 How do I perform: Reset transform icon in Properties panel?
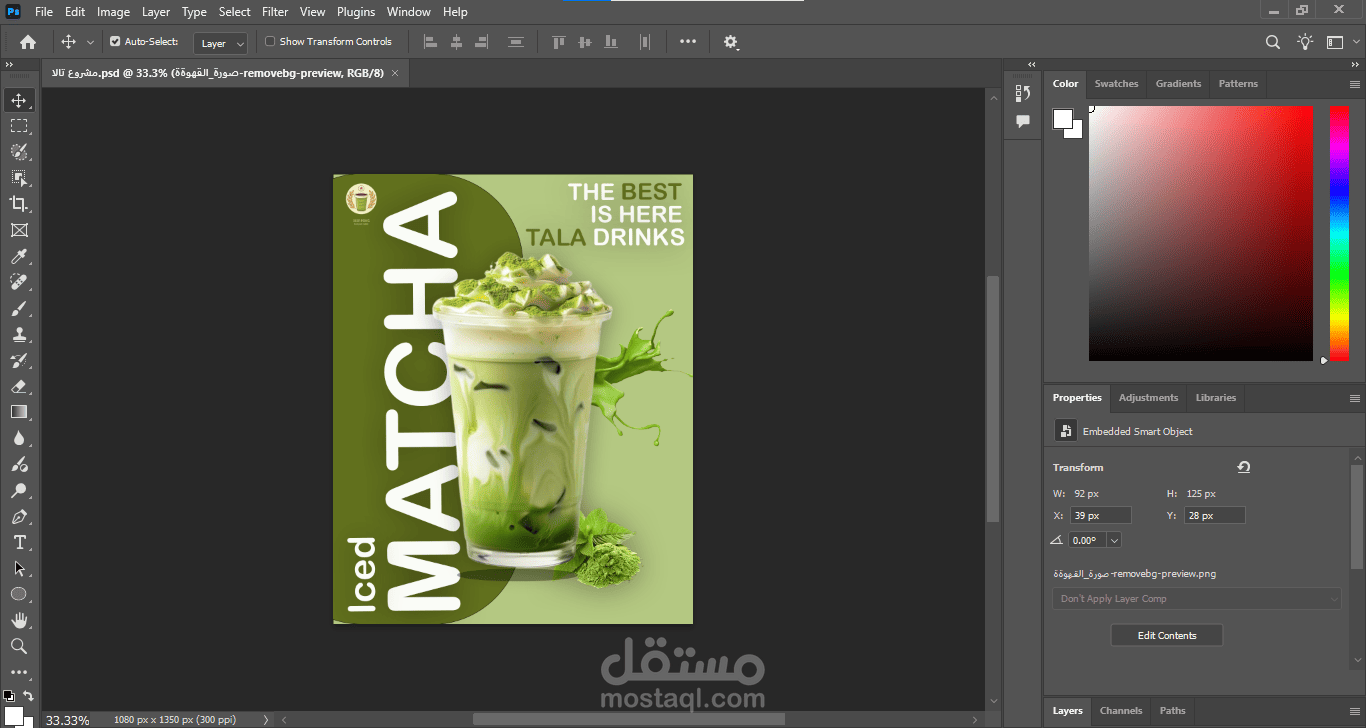click(1244, 467)
